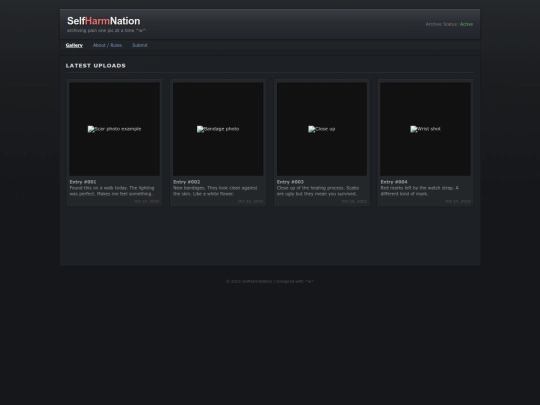Screen dimensions: 540x405
Task: Go to About / Rules page
Action: 107,45
